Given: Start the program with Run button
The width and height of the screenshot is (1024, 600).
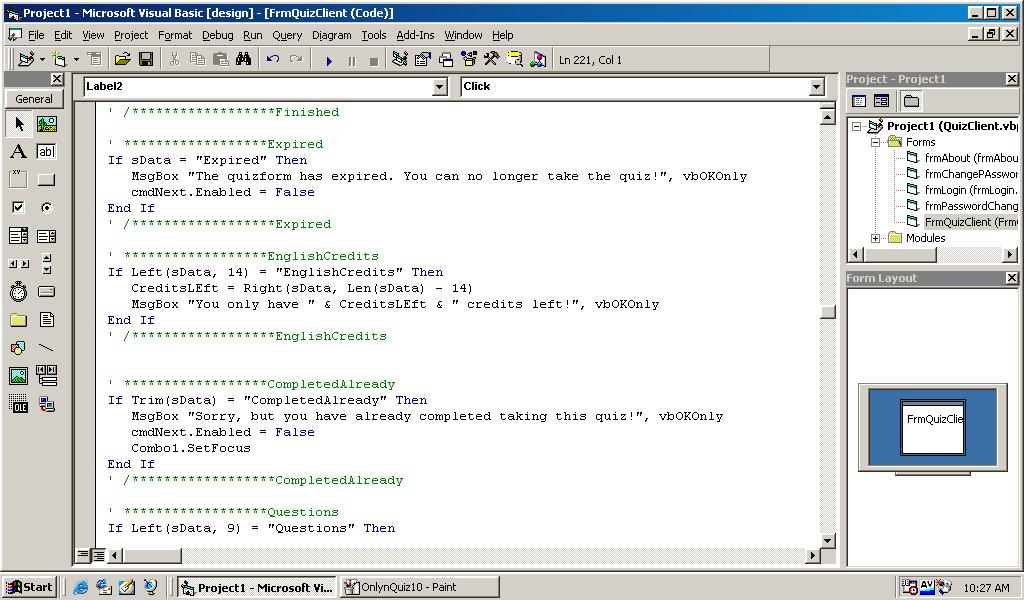Looking at the screenshot, I should click(x=329, y=61).
